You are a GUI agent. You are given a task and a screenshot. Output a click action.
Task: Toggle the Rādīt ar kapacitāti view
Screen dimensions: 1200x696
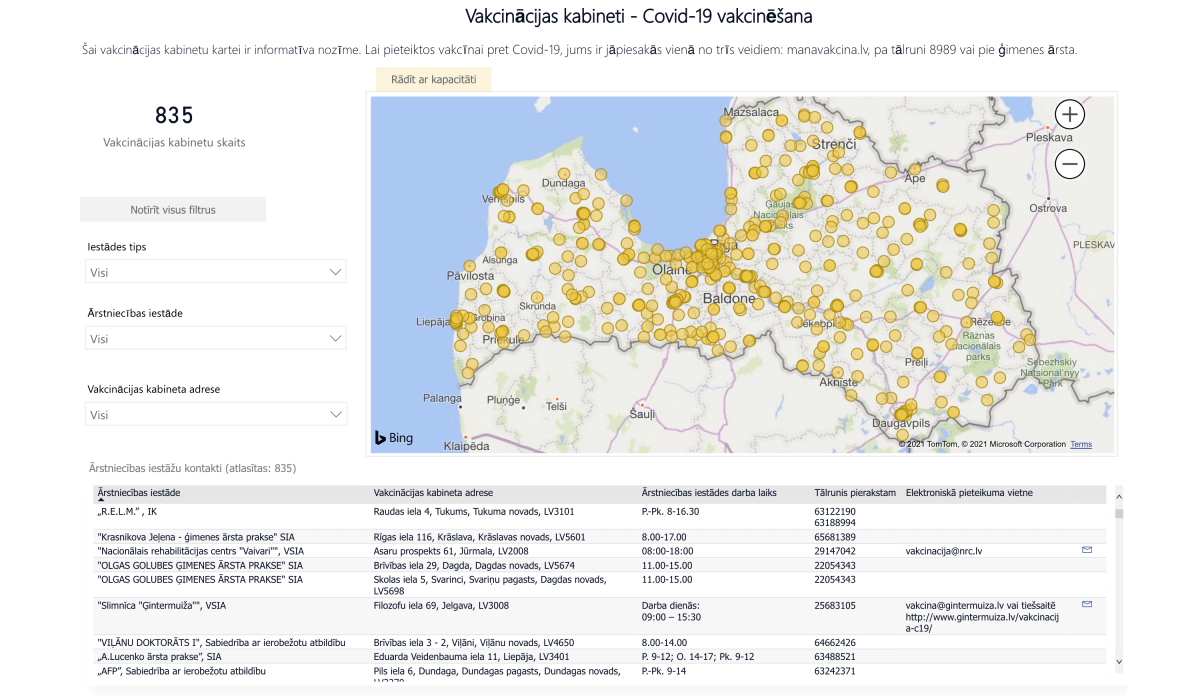coord(432,78)
